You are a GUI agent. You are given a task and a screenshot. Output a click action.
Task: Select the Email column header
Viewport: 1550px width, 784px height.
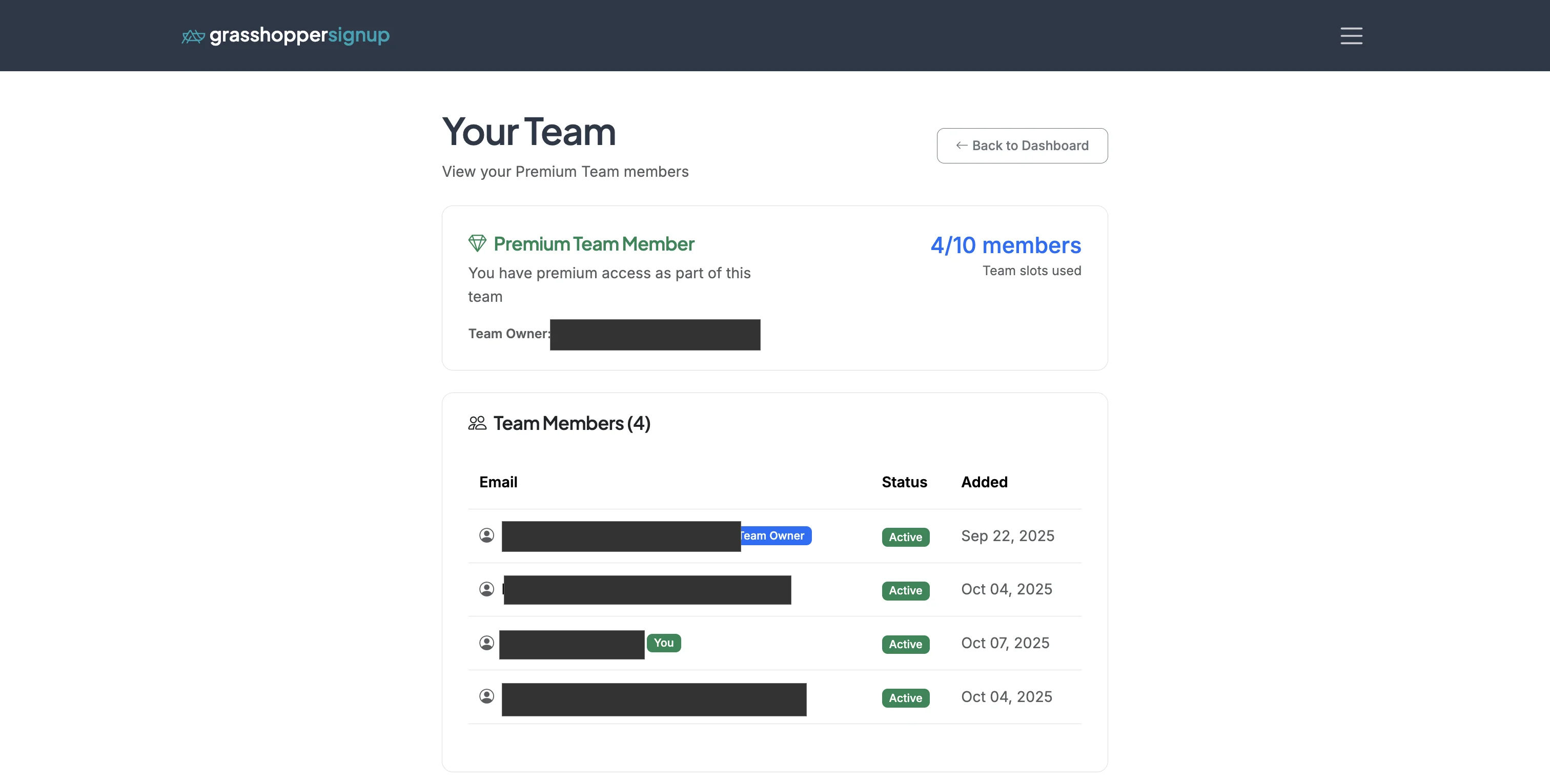pos(498,481)
